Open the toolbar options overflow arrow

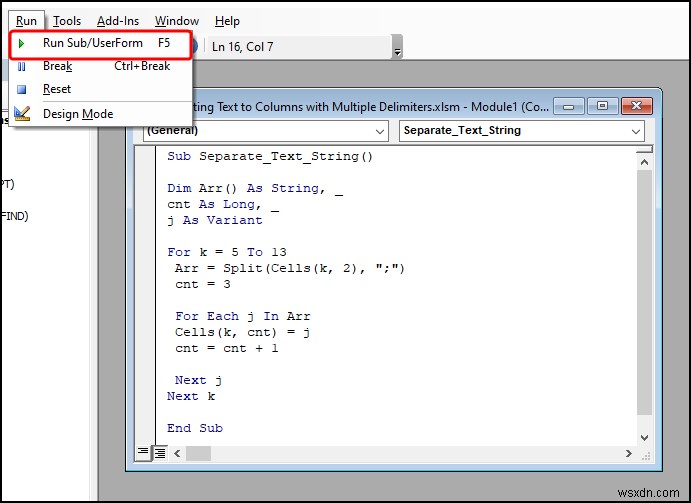pos(397,47)
